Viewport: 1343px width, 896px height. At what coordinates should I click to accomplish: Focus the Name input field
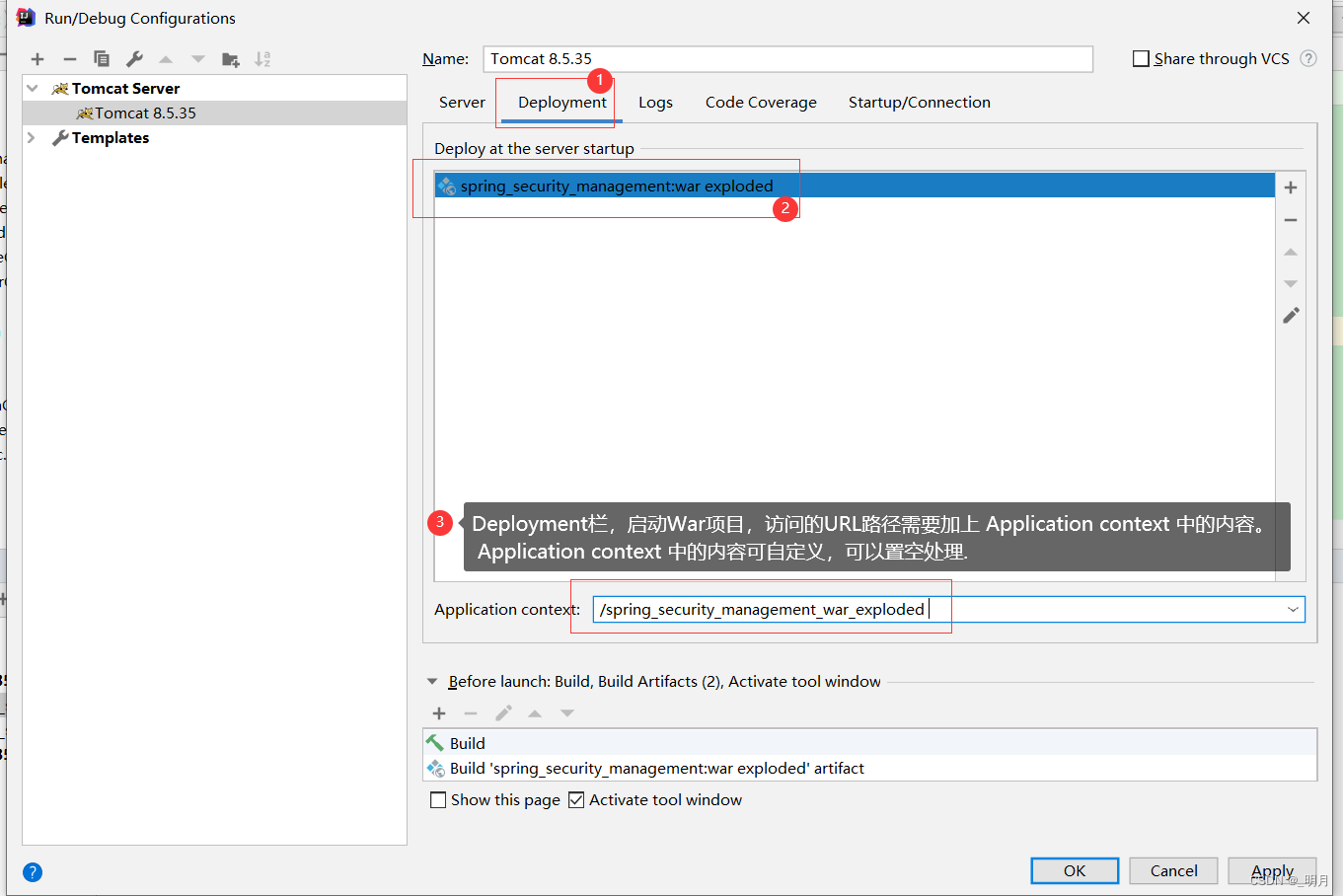tap(788, 59)
